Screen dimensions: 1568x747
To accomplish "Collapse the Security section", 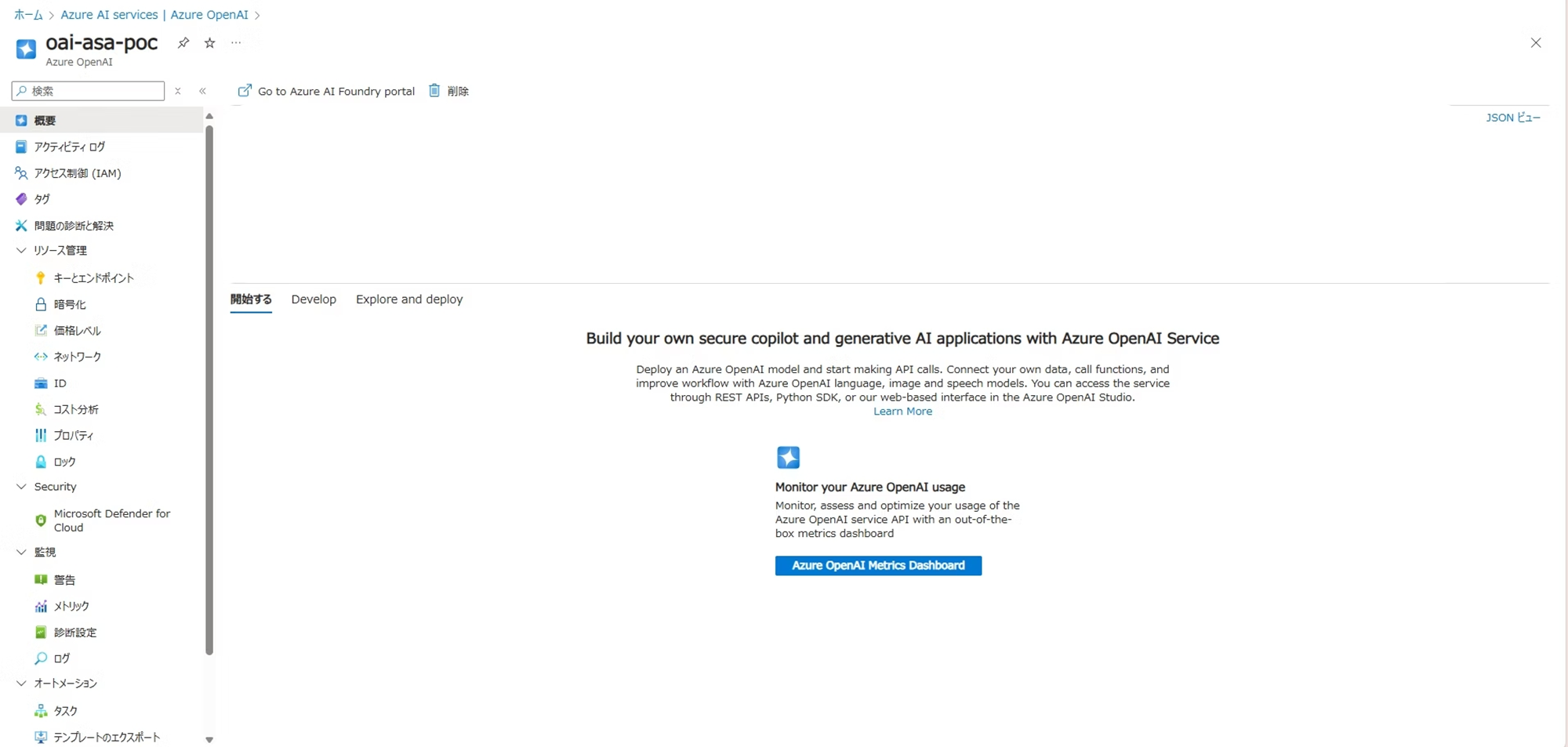I will pyautogui.click(x=21, y=487).
